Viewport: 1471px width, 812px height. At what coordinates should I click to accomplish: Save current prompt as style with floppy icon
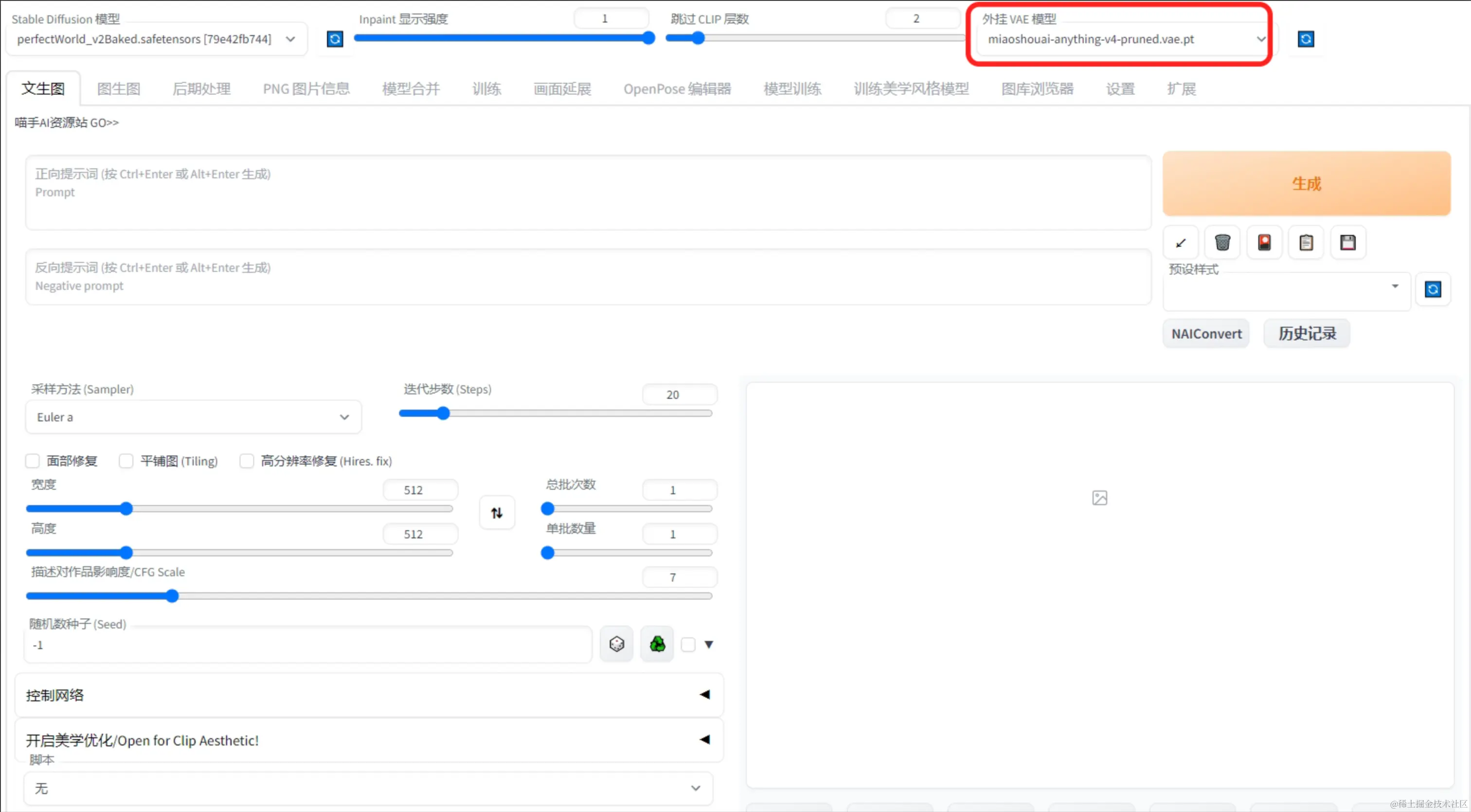click(x=1348, y=243)
